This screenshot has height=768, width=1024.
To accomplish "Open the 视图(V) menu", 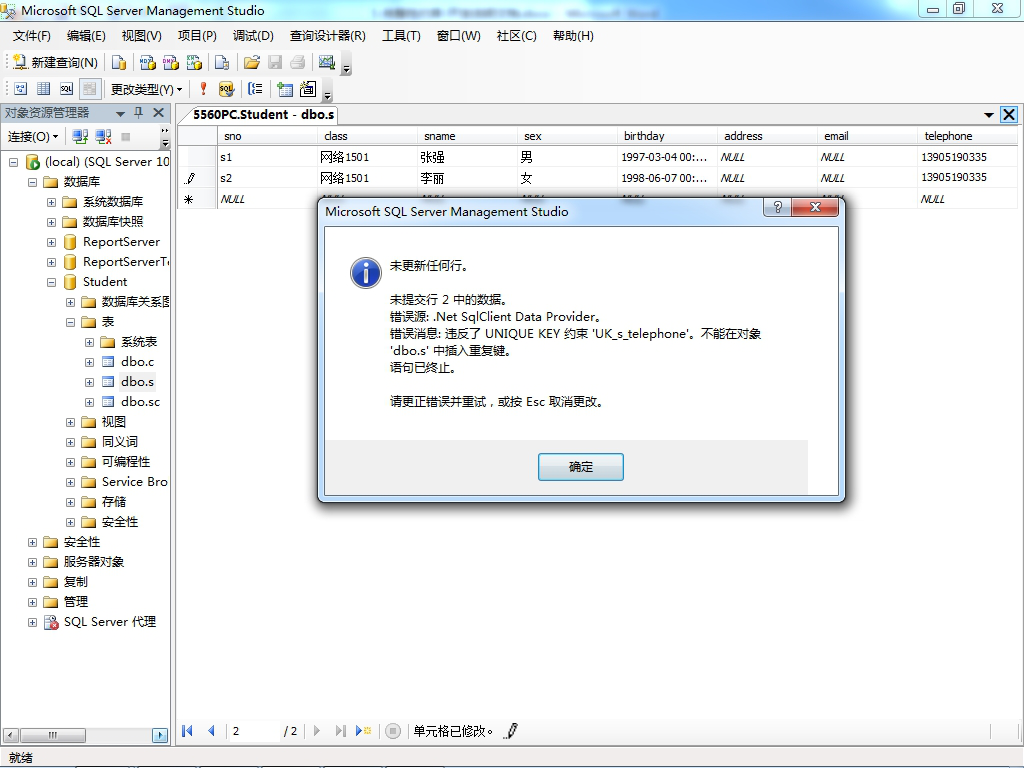I will coord(141,36).
